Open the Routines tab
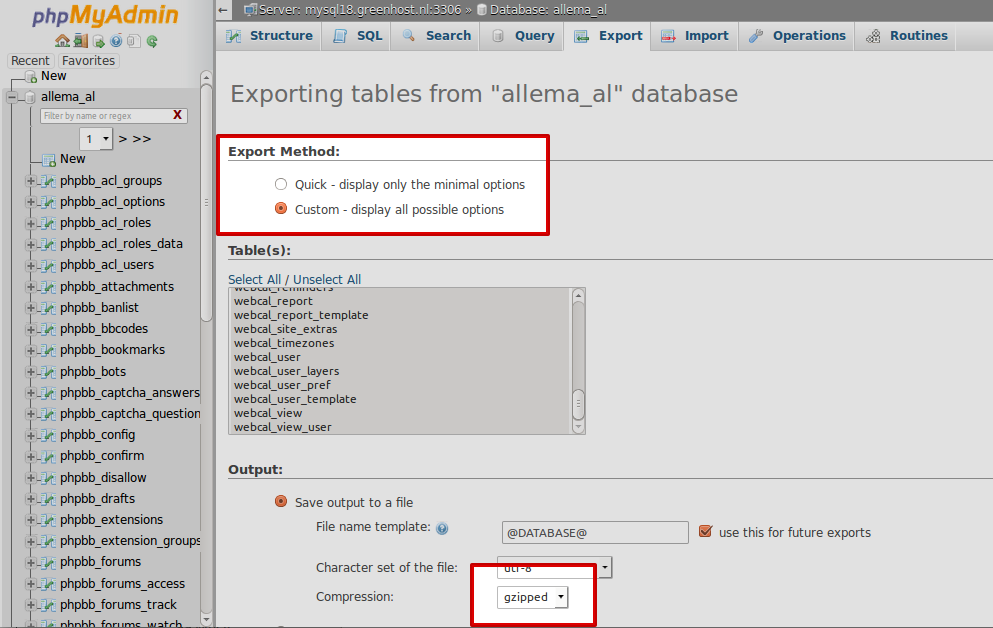The image size is (993, 628). 906,36
